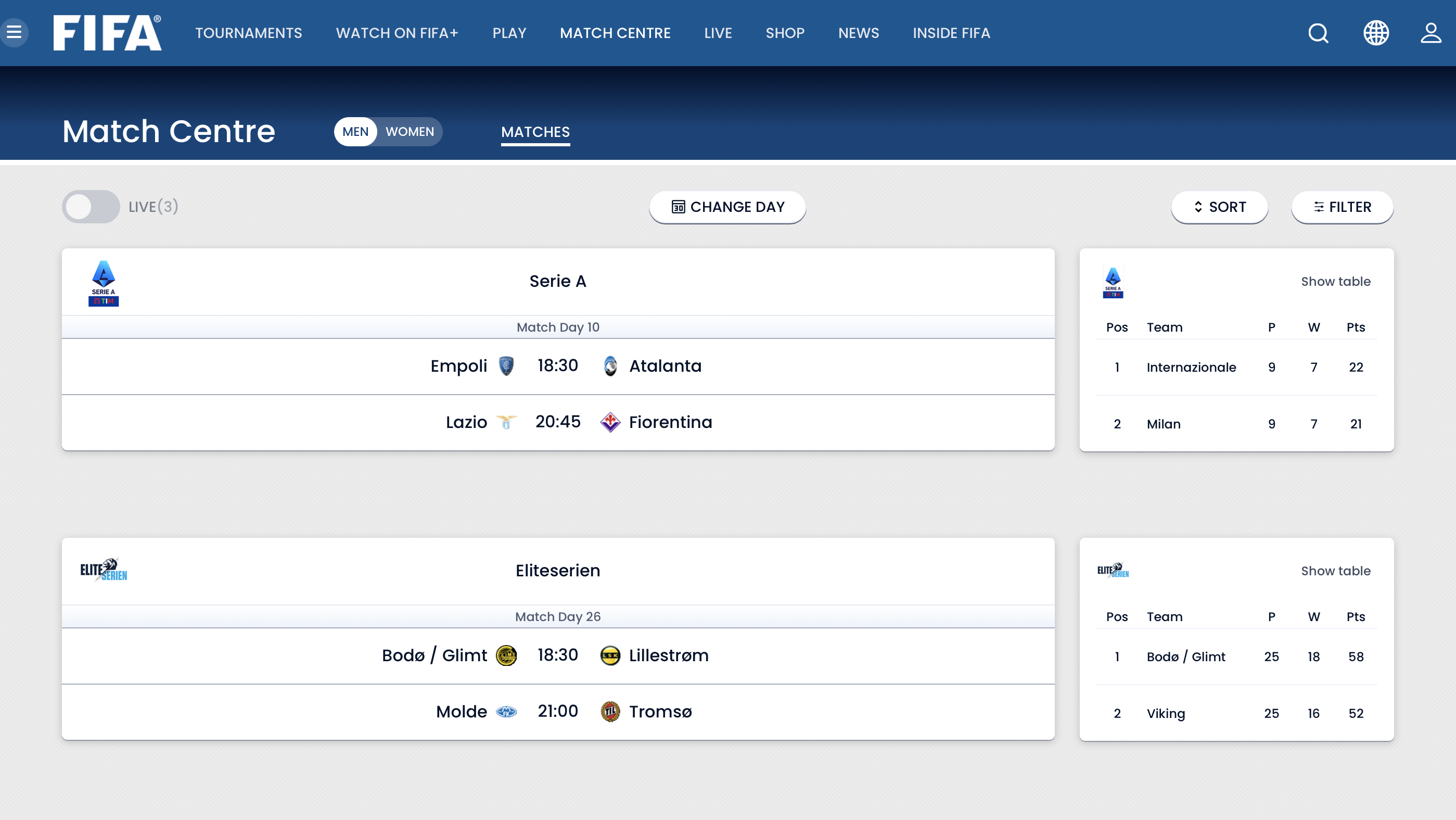Click Internazionale in standings
This screenshot has width=1456, height=820.
[x=1191, y=367]
